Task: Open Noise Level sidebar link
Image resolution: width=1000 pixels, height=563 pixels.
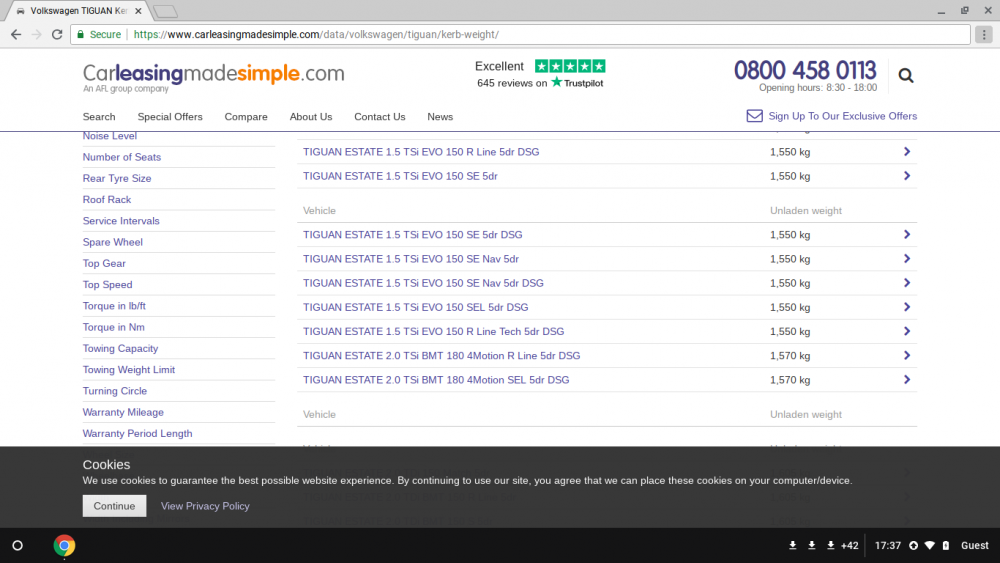Action: pos(110,136)
